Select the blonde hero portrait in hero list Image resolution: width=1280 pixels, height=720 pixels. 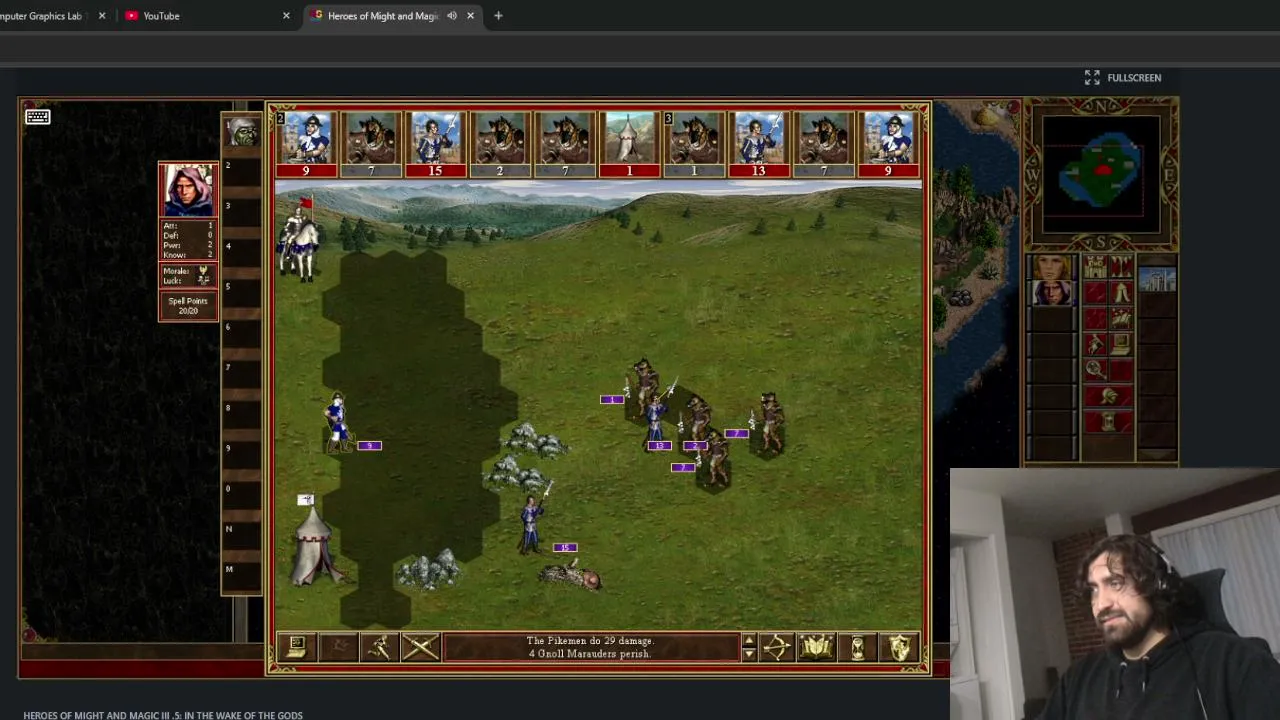1052,267
